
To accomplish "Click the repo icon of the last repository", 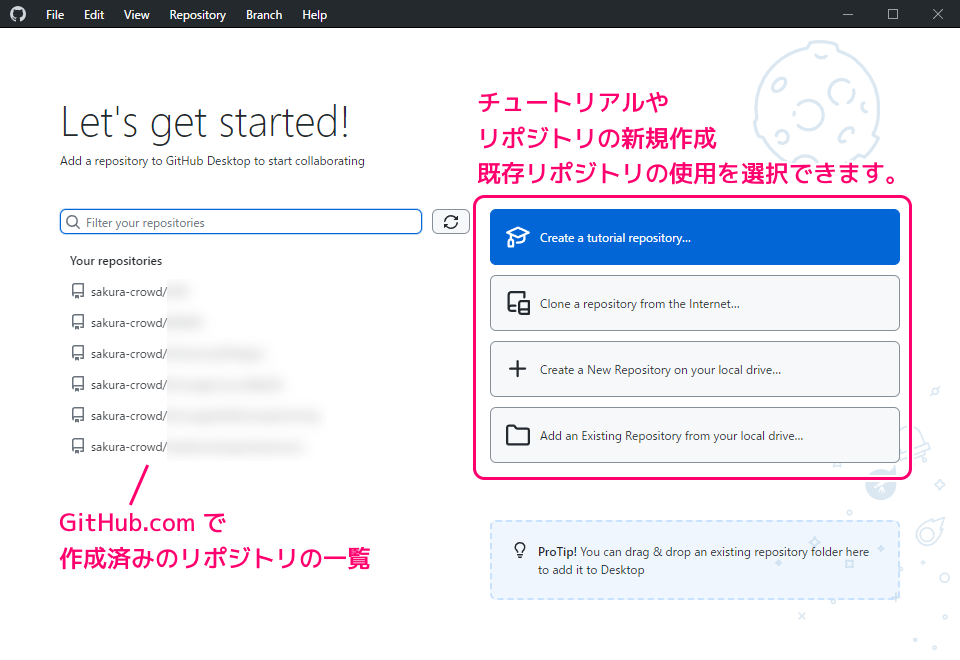I will [78, 446].
